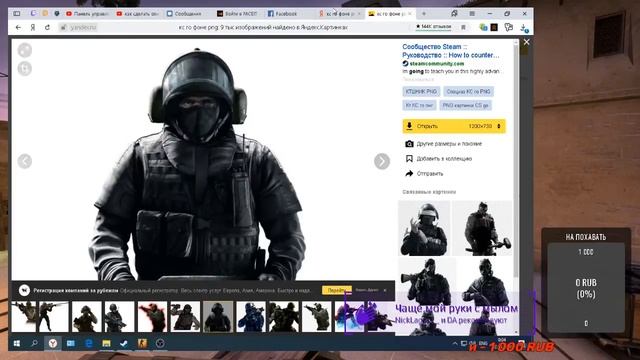Open the size dropdown arrows on Открыть button
Image resolution: width=640 pixels, height=360 pixels.
click(499, 126)
